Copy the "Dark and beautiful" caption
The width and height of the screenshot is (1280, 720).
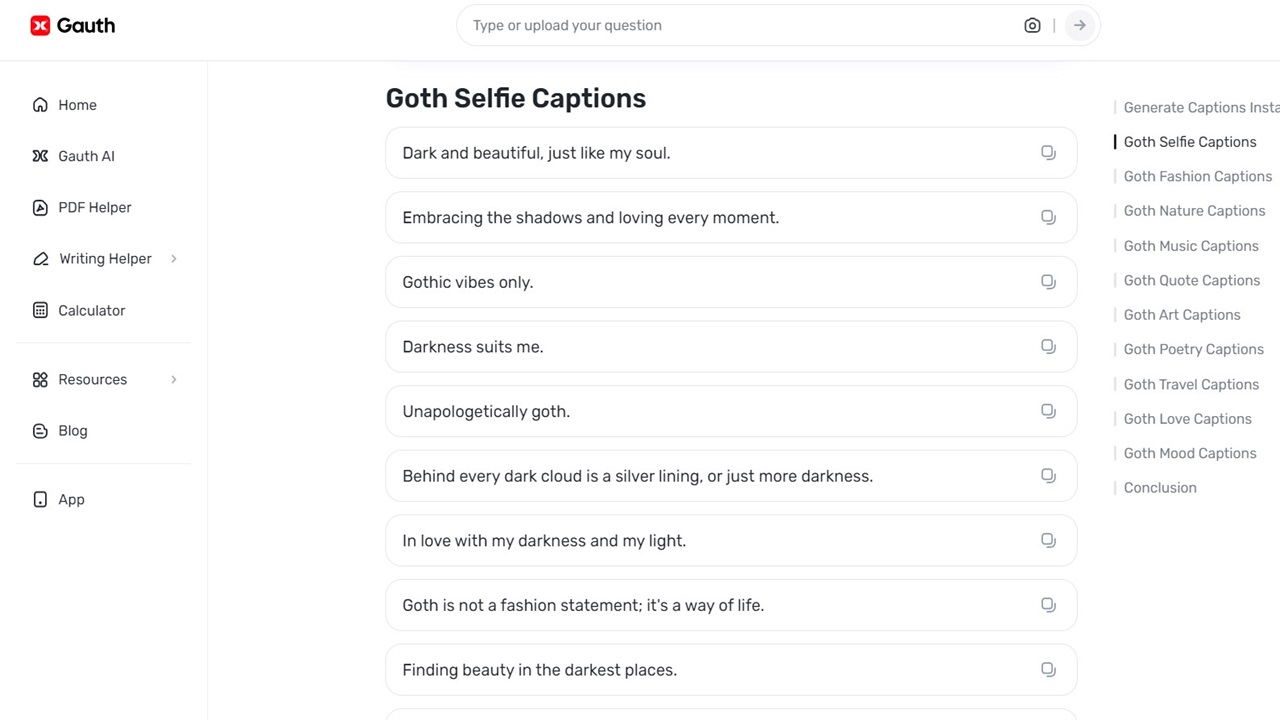coord(1048,153)
